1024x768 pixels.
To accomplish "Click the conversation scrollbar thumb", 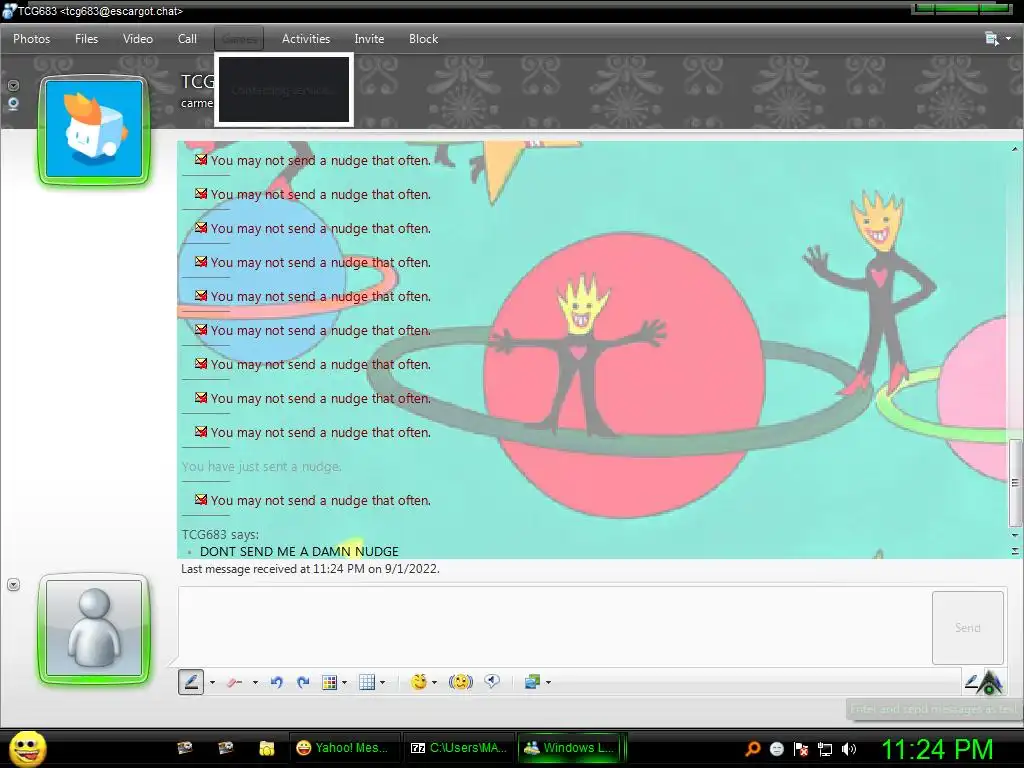I will tap(1015, 483).
